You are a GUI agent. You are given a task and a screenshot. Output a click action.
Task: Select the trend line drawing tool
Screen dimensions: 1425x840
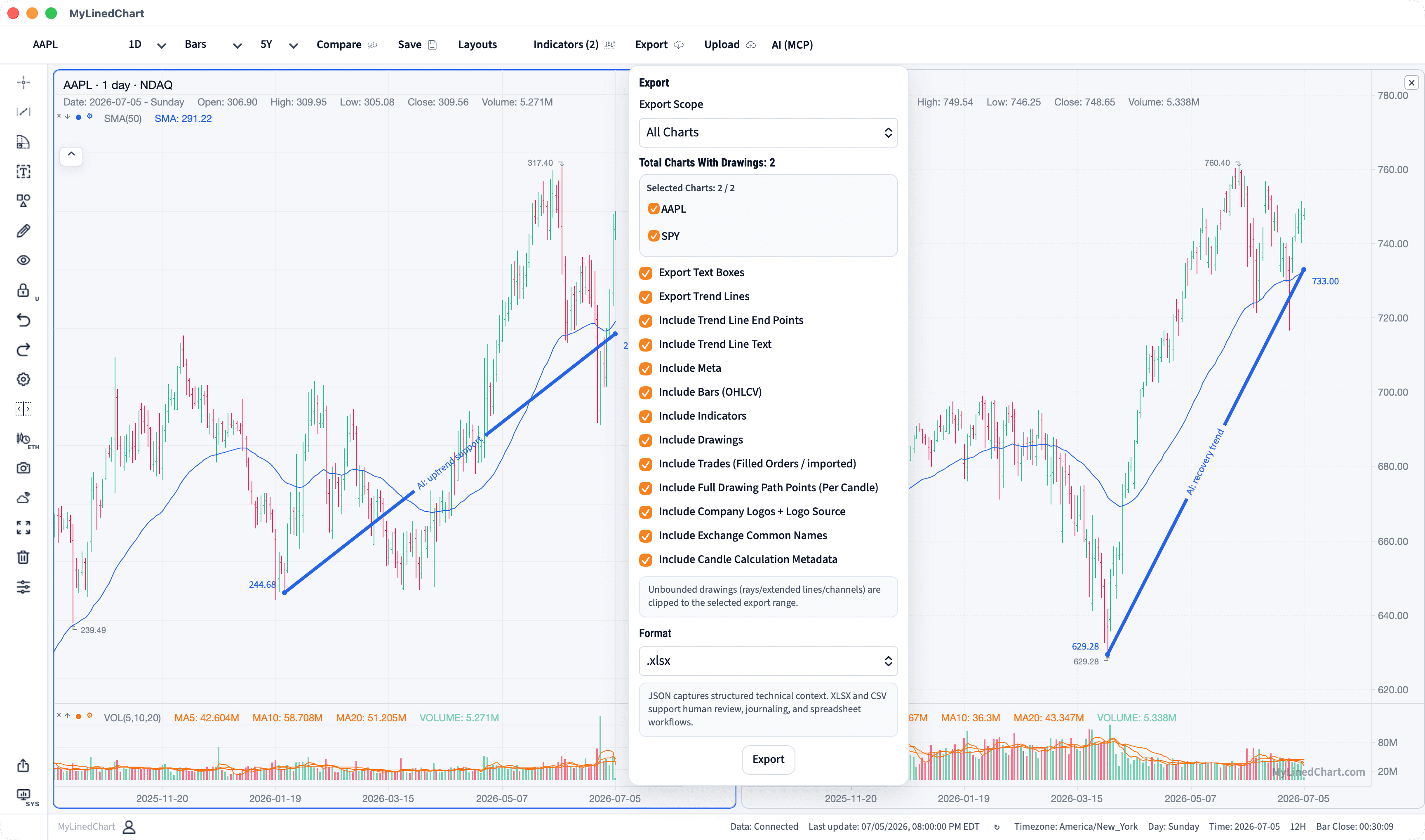click(x=23, y=112)
